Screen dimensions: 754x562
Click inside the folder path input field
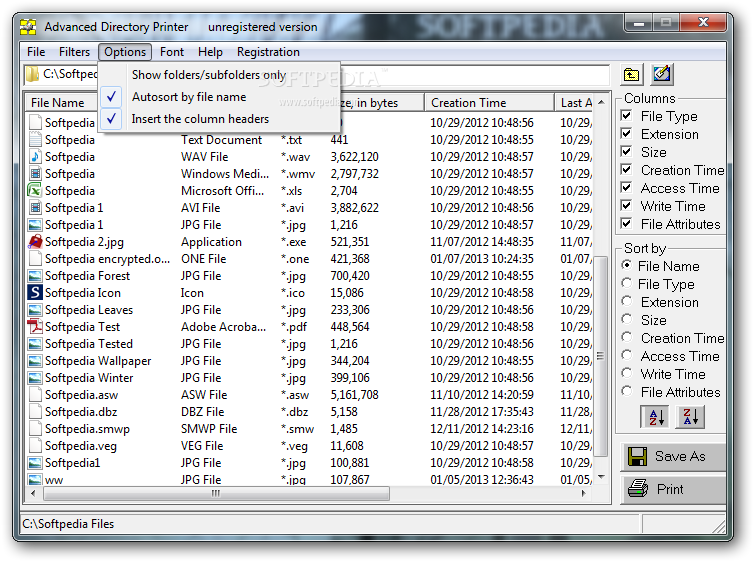tap(317, 75)
